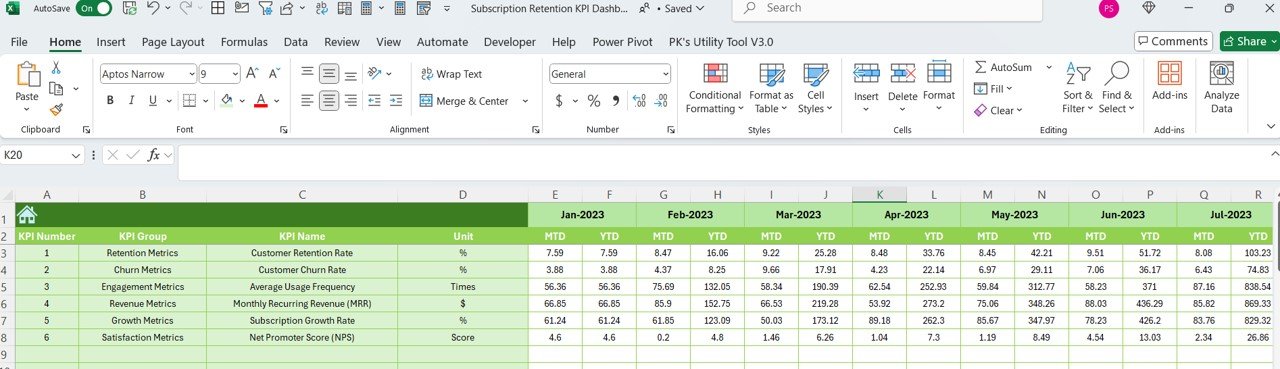Image resolution: width=1280 pixels, height=369 pixels.
Task: Open the General number format dropdown
Action: pos(666,74)
